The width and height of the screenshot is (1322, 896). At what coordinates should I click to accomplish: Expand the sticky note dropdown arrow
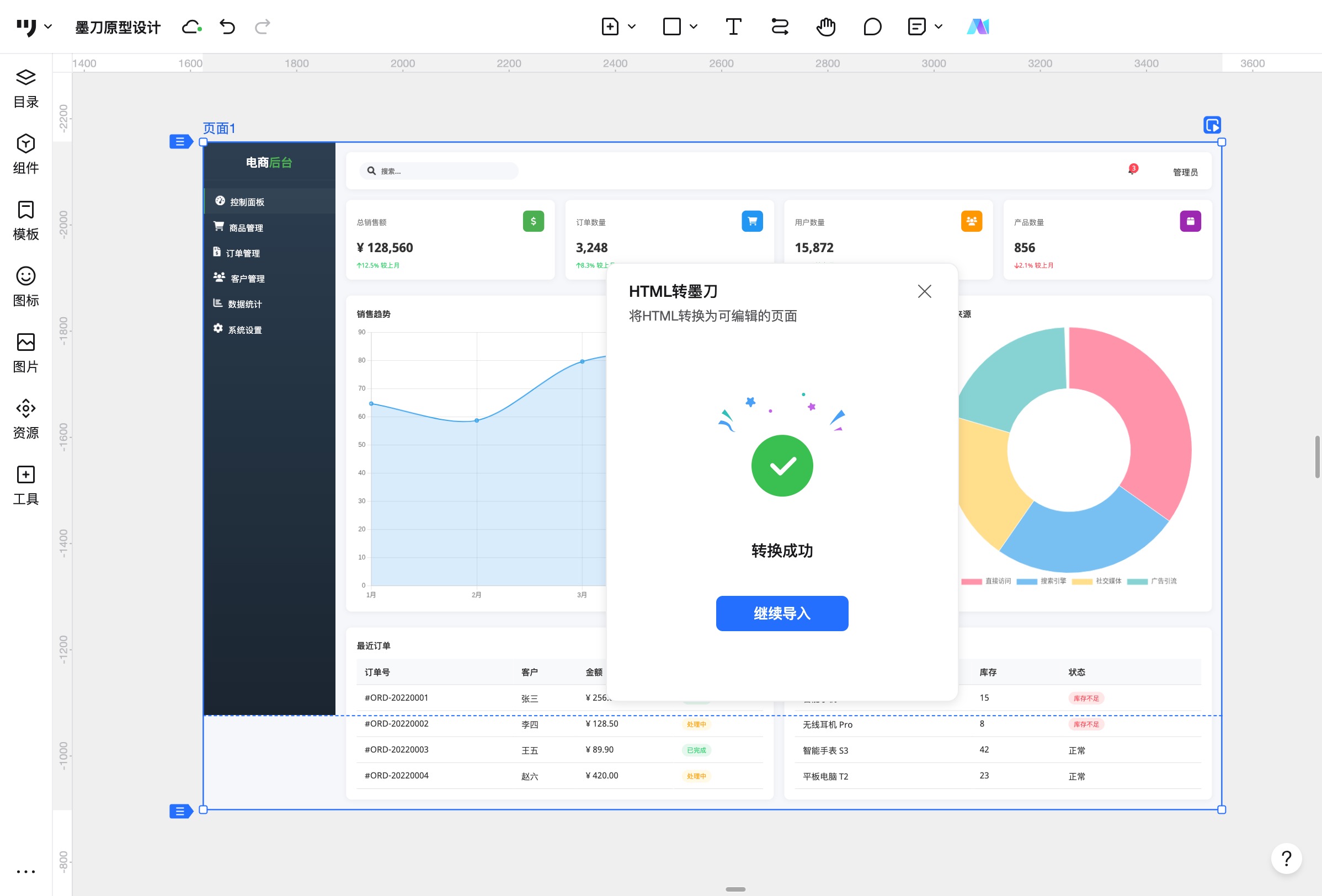click(938, 26)
